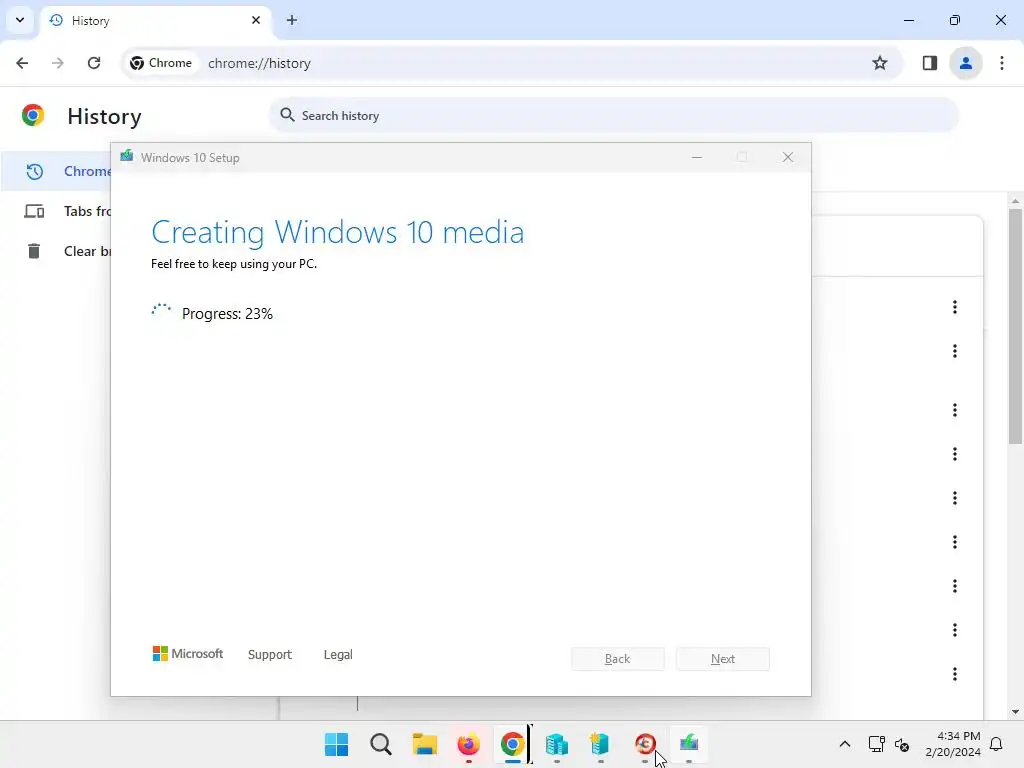Click the Chrome back arrow
1024x768 pixels.
click(x=22, y=63)
